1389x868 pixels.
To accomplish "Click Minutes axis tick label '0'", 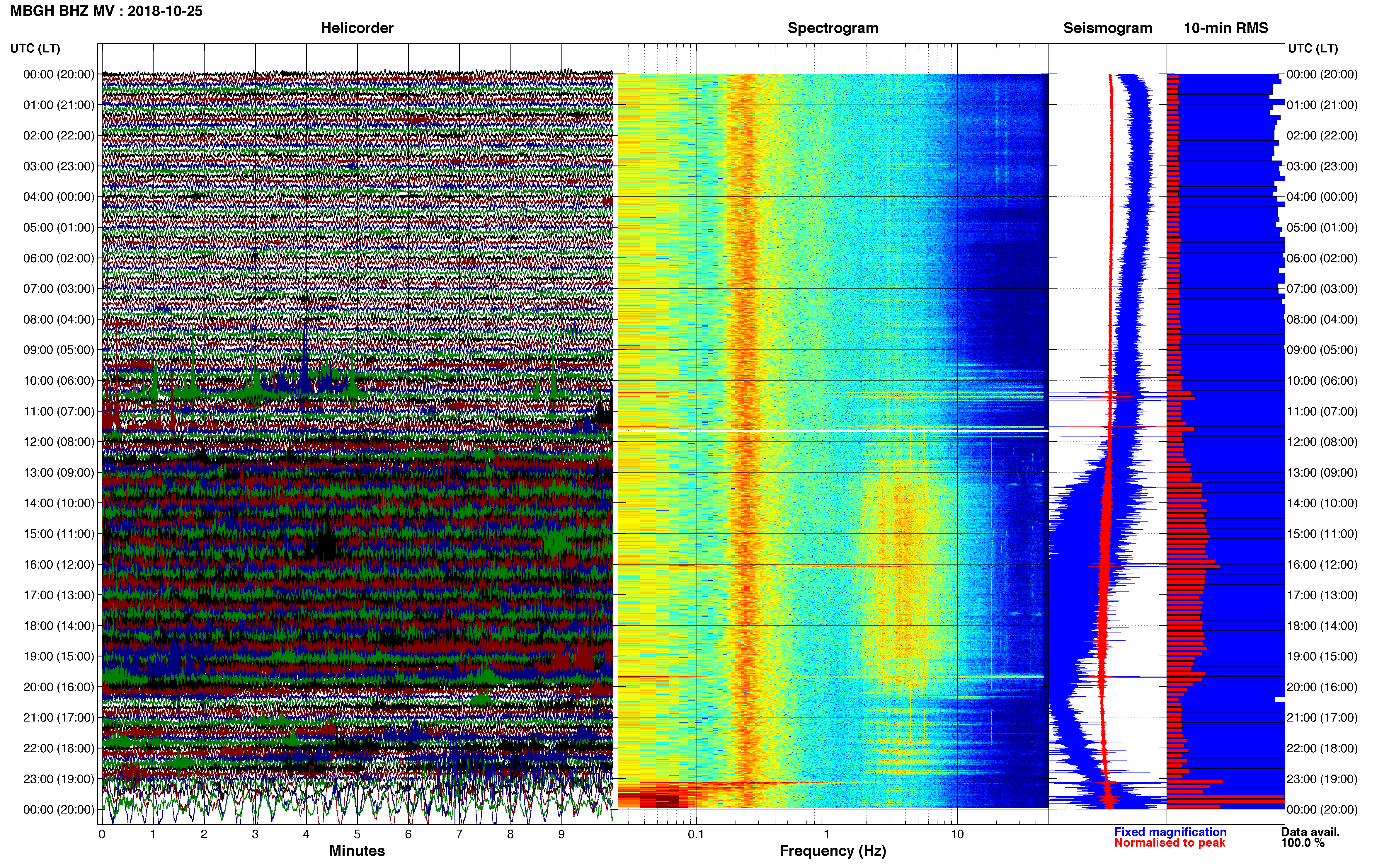I will click(102, 834).
